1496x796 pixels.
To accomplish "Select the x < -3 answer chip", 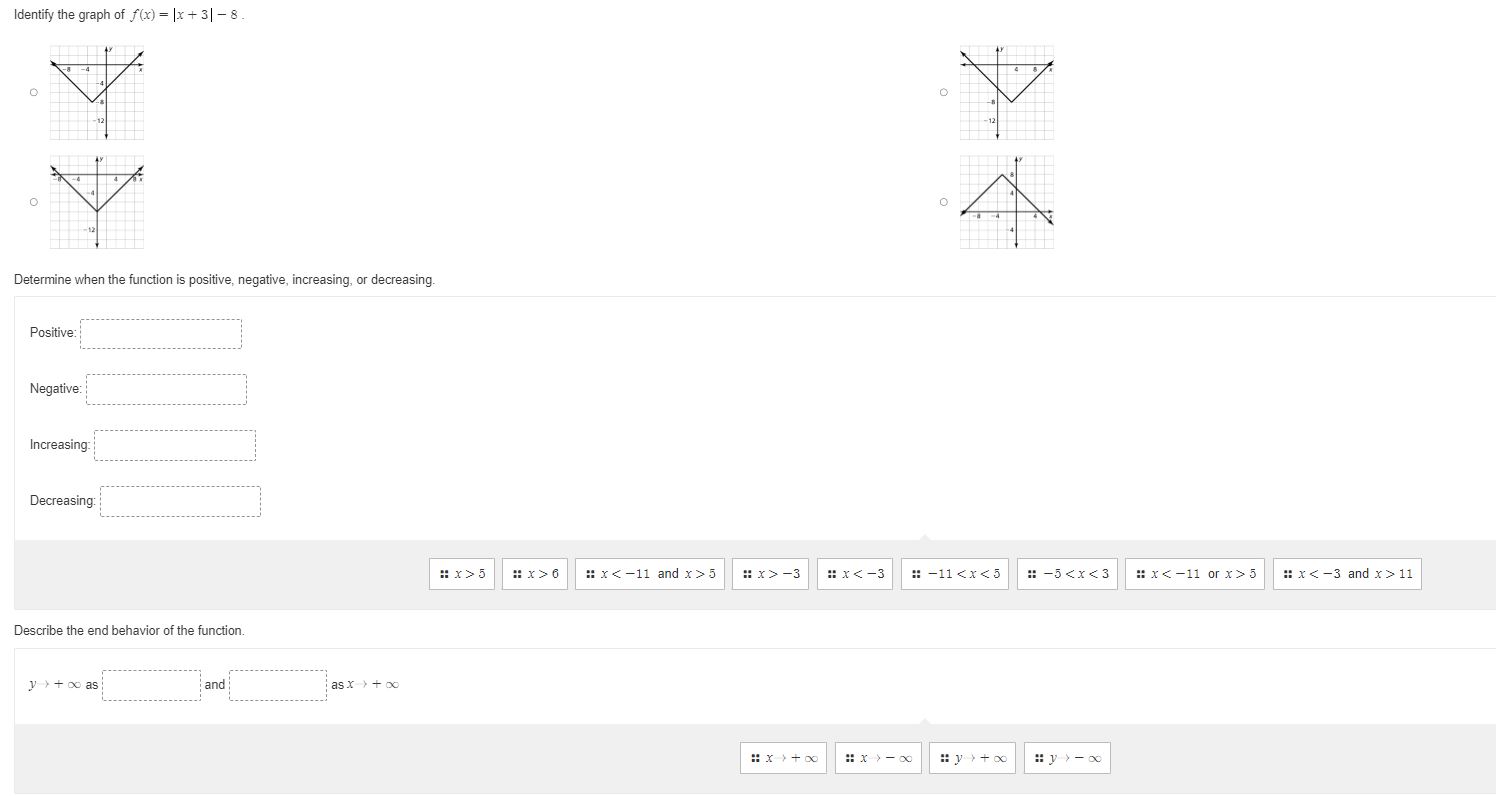I will [x=855, y=574].
